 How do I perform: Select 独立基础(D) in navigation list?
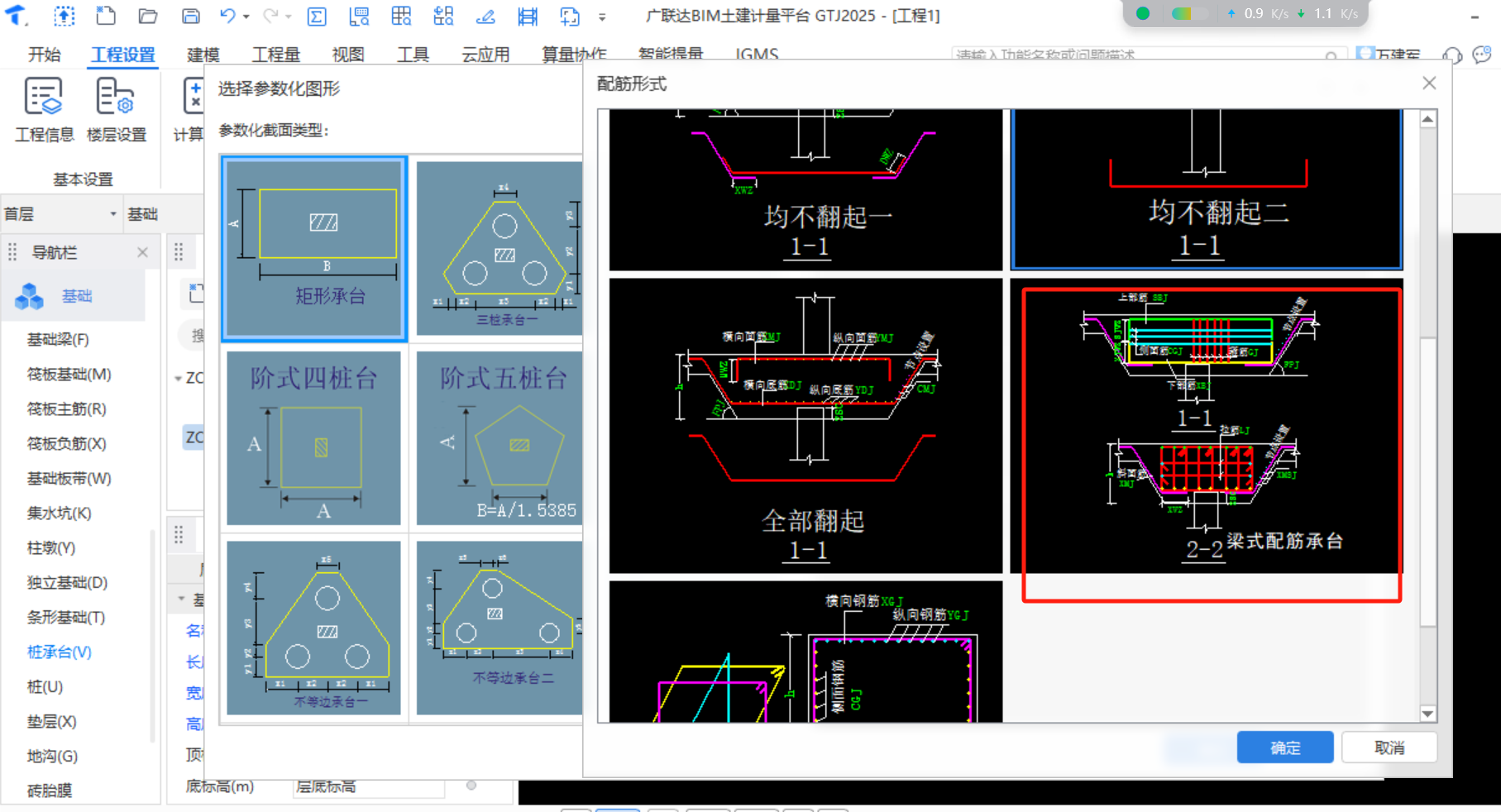pyautogui.click(x=67, y=582)
